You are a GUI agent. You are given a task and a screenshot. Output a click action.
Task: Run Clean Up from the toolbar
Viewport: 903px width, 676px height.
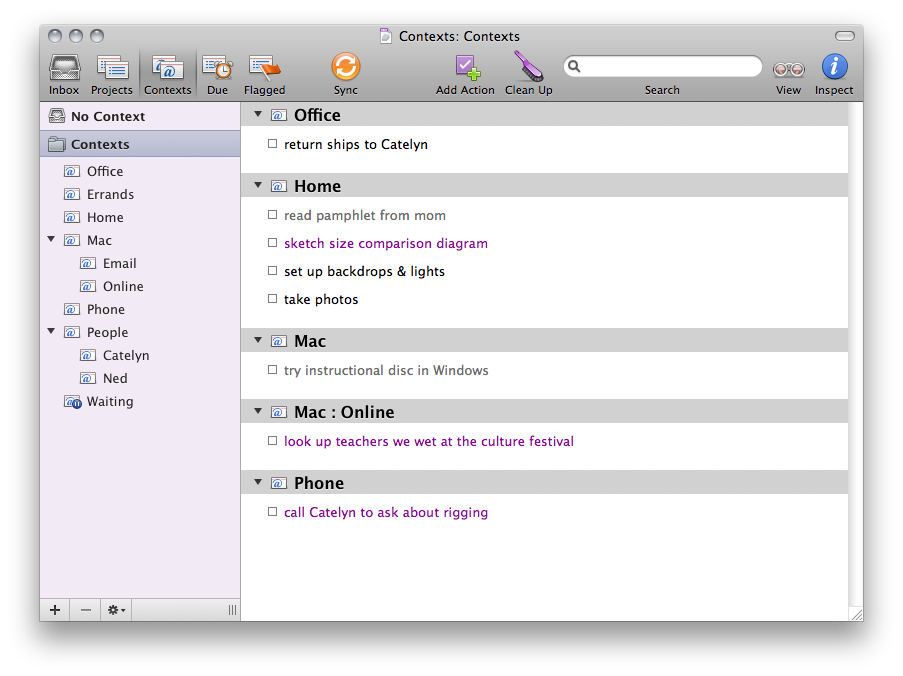(x=528, y=69)
